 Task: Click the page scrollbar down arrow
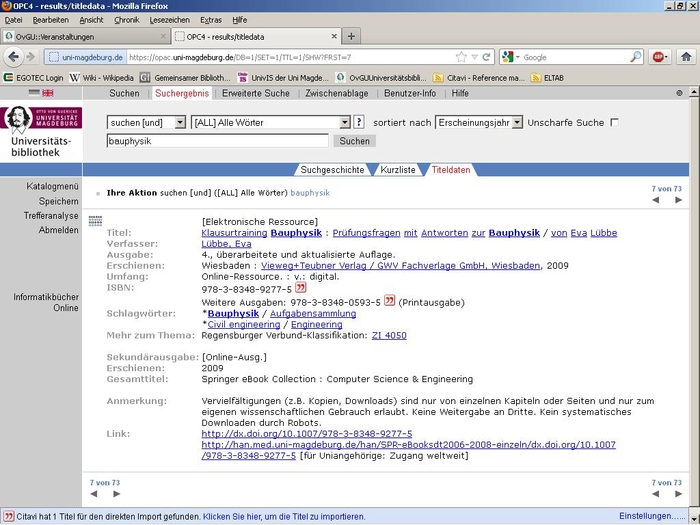[694, 519]
